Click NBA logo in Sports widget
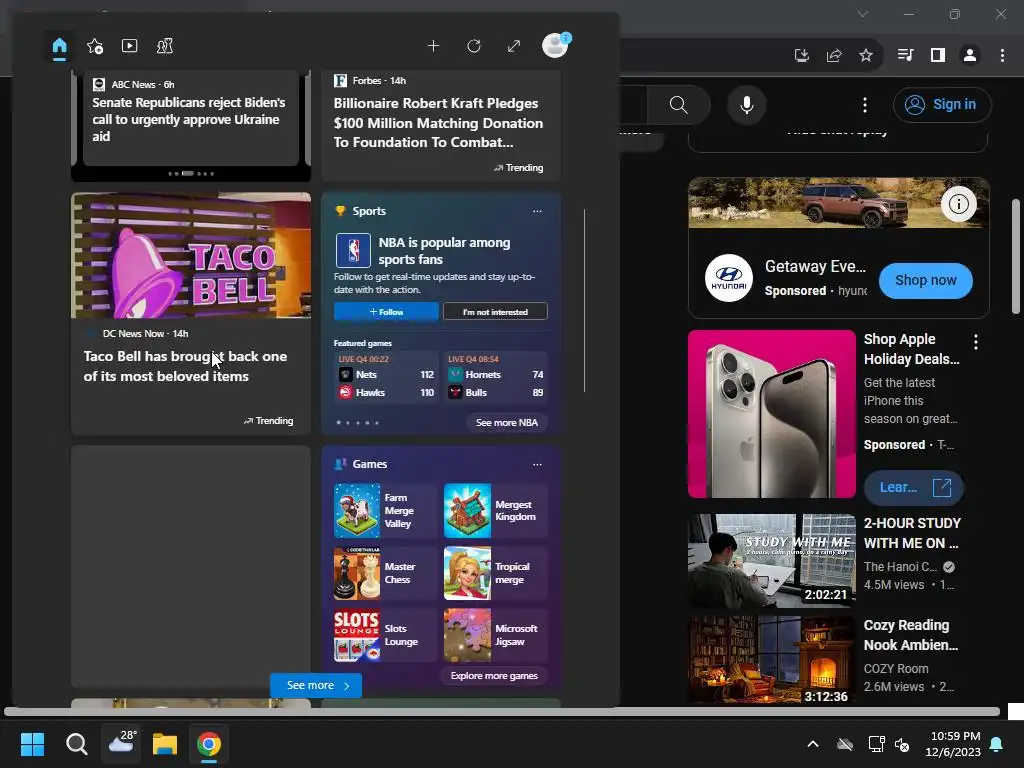This screenshot has height=768, width=1024. coord(353,251)
